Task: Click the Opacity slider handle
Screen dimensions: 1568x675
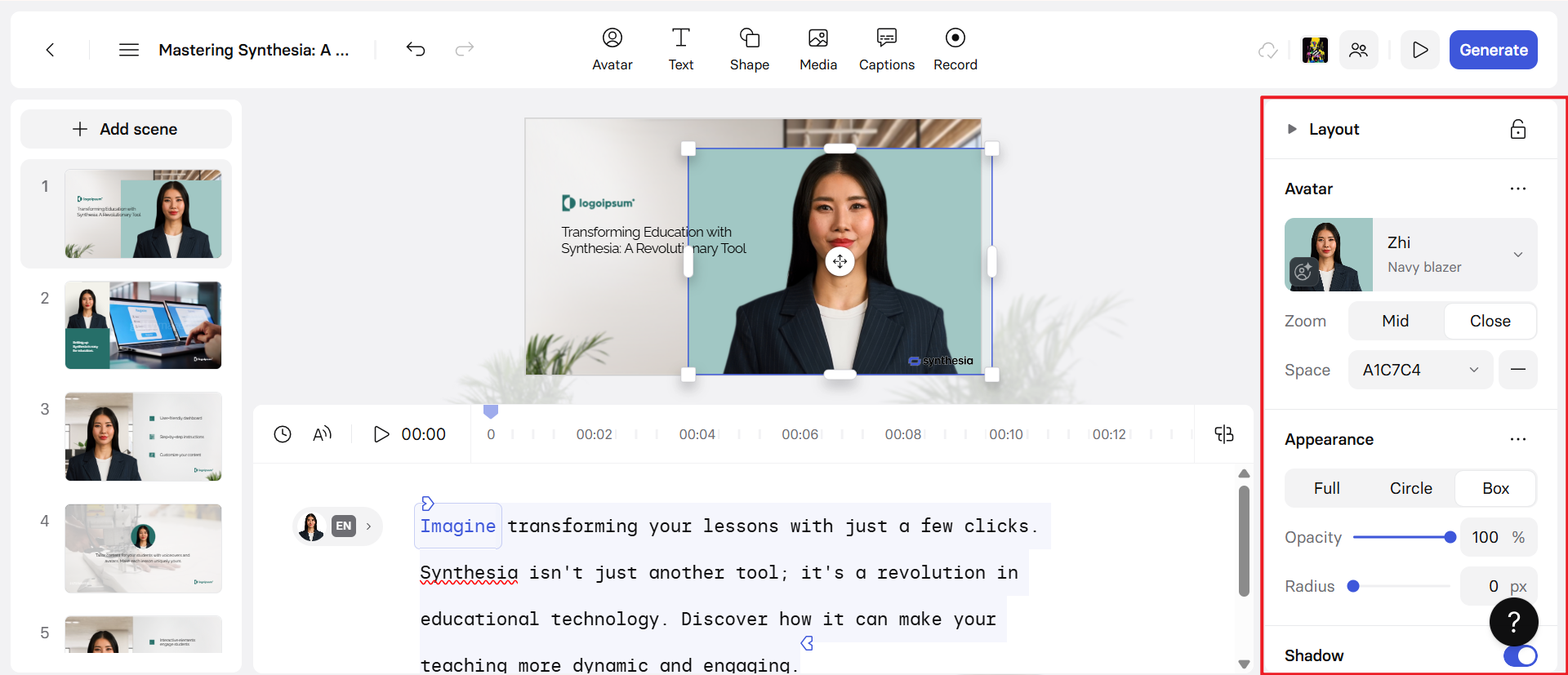Action: click(x=1450, y=537)
